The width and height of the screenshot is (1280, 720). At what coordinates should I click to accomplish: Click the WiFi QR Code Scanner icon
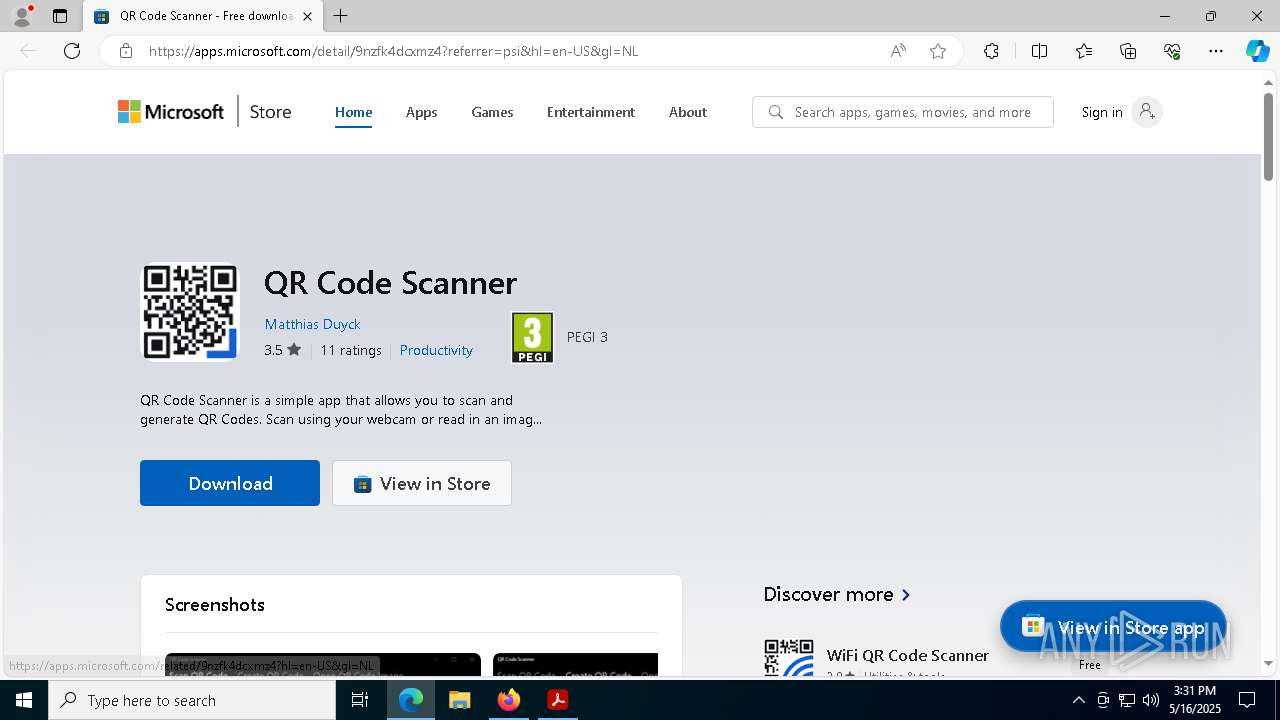[x=789, y=658]
